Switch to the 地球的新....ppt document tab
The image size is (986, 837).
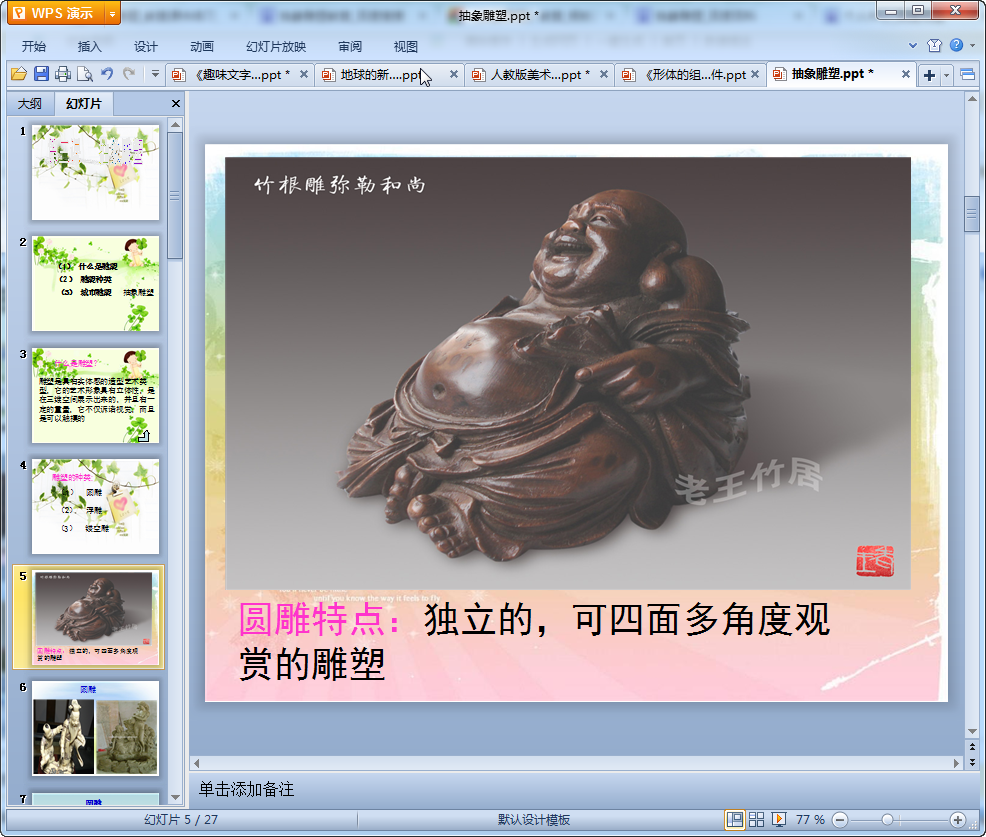[382, 75]
